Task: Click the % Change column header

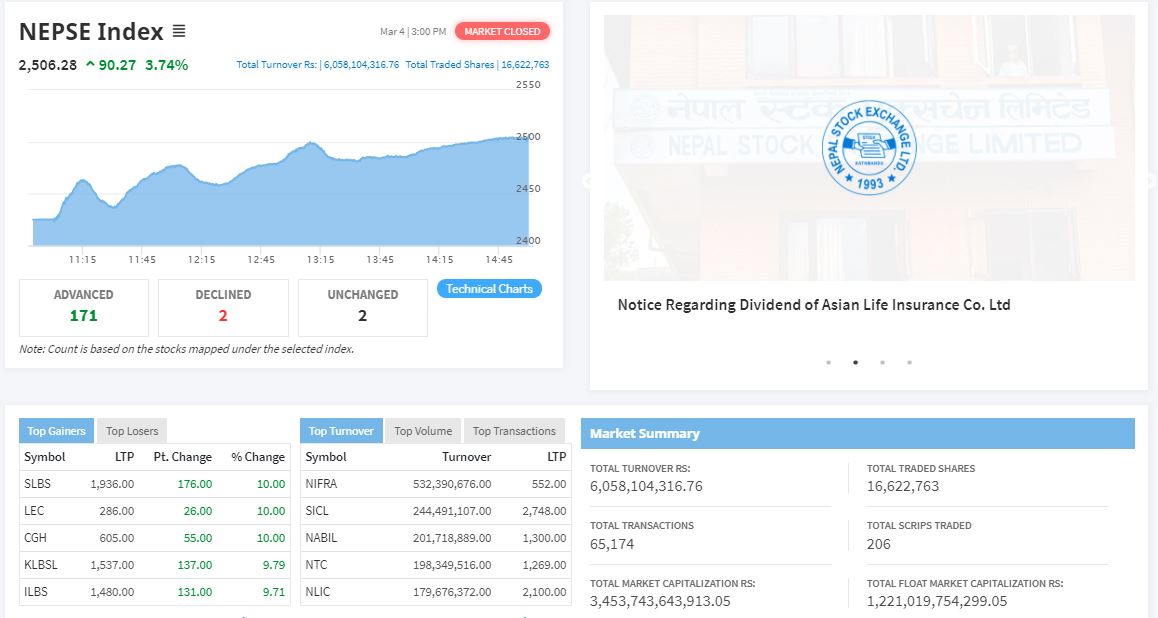Action: tap(258, 457)
